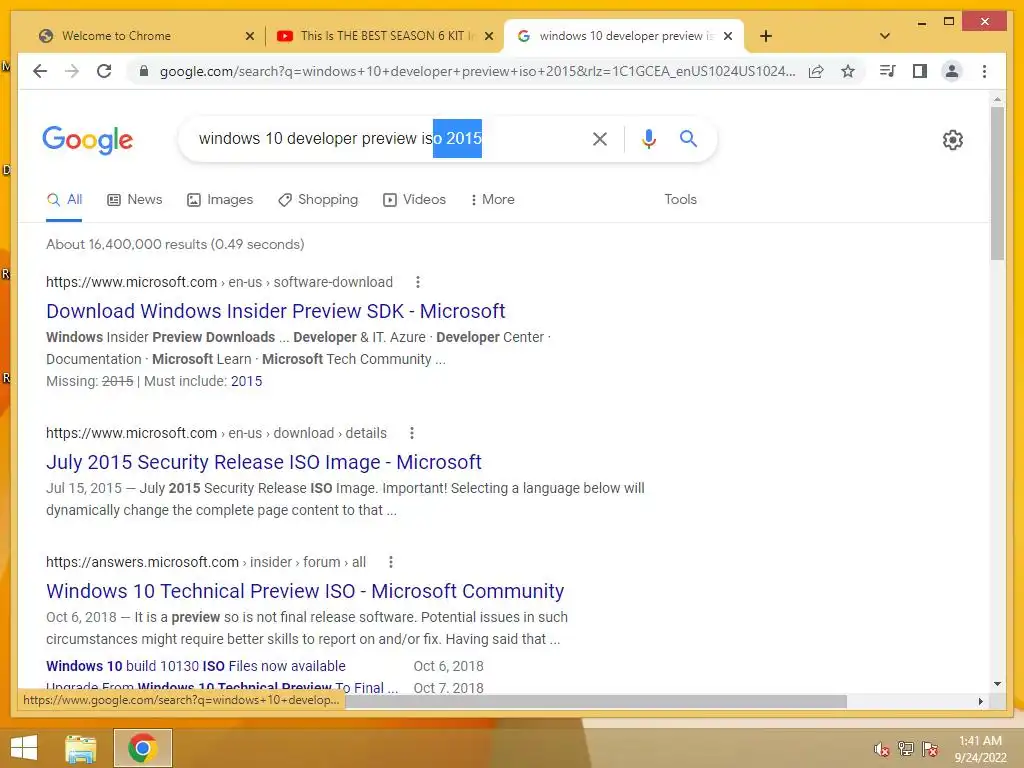1024x768 pixels.
Task: Switch to Shopping results
Action: pyautogui.click(x=318, y=200)
